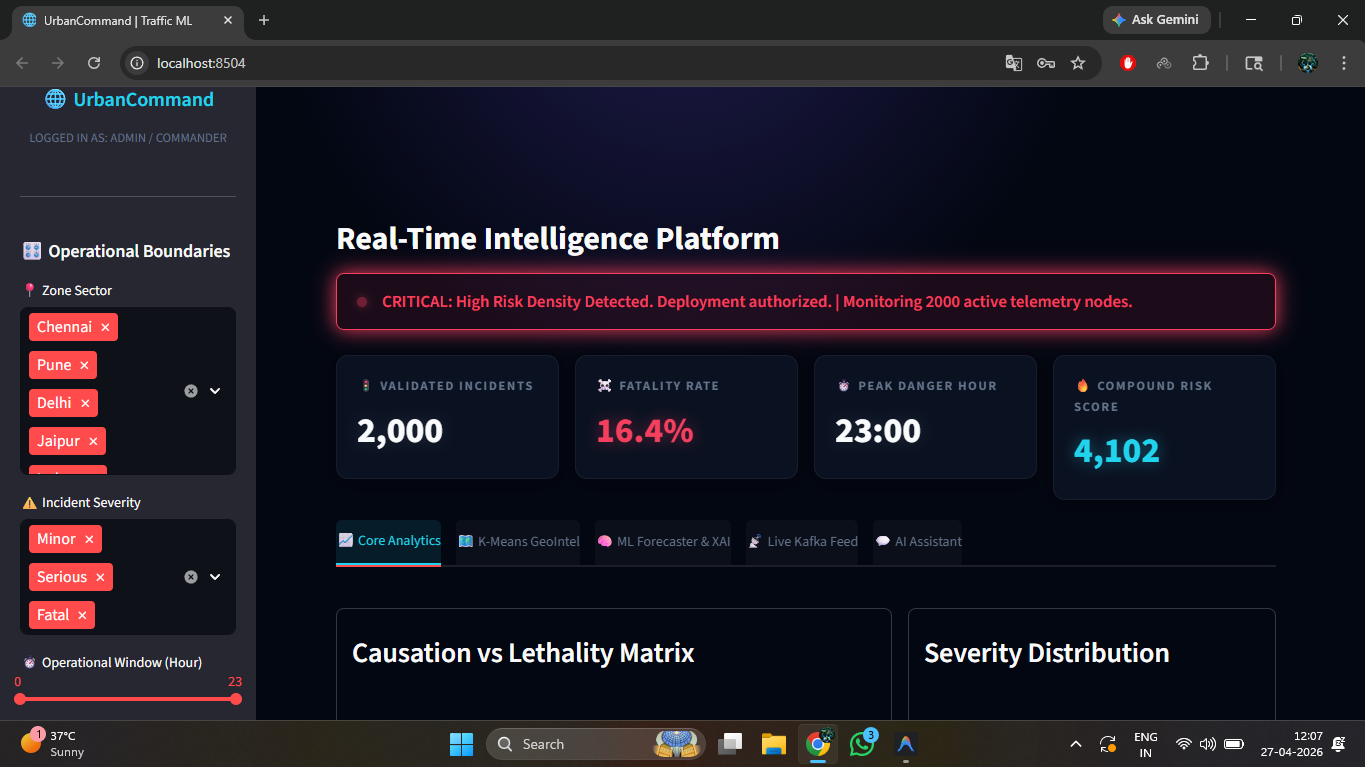Click the Compound Risk Score value 4,102
The height and width of the screenshot is (767, 1365).
pos(1117,451)
